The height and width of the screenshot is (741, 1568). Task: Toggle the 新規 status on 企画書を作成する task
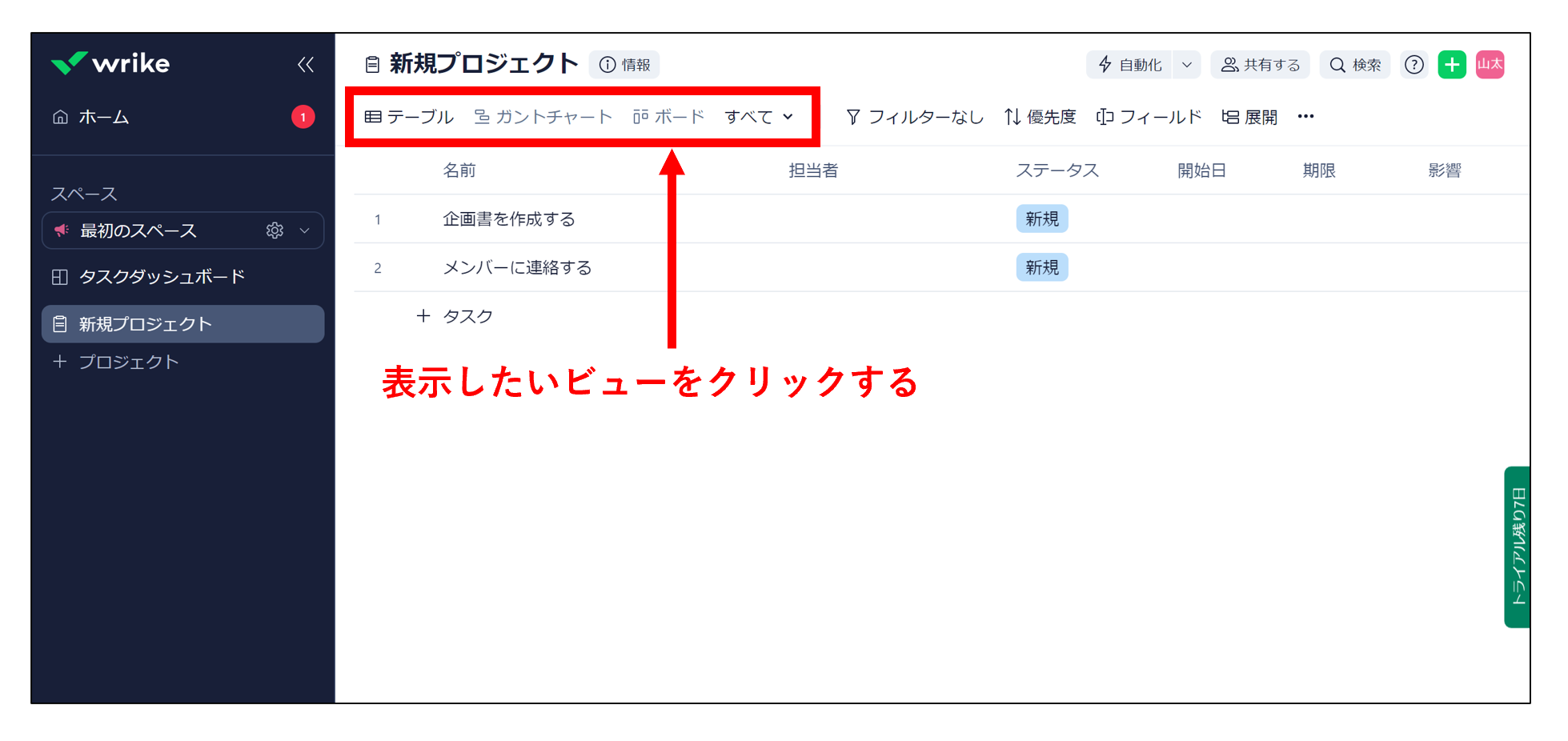(1041, 218)
